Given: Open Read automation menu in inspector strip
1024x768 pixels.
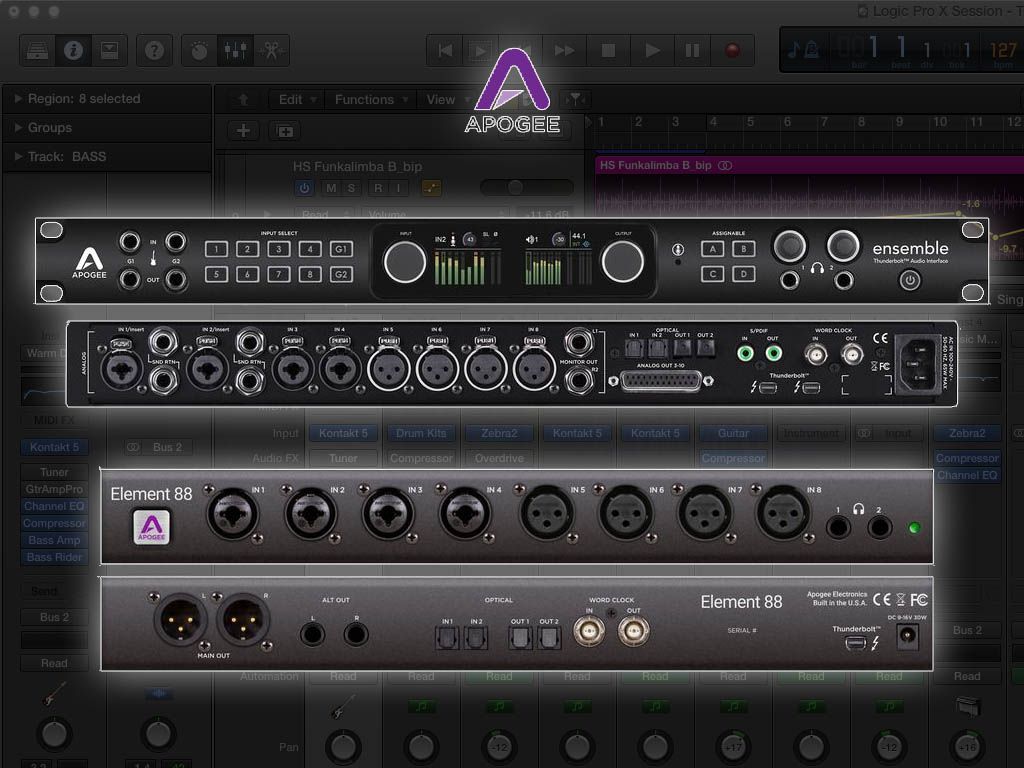Looking at the screenshot, I should (54, 663).
